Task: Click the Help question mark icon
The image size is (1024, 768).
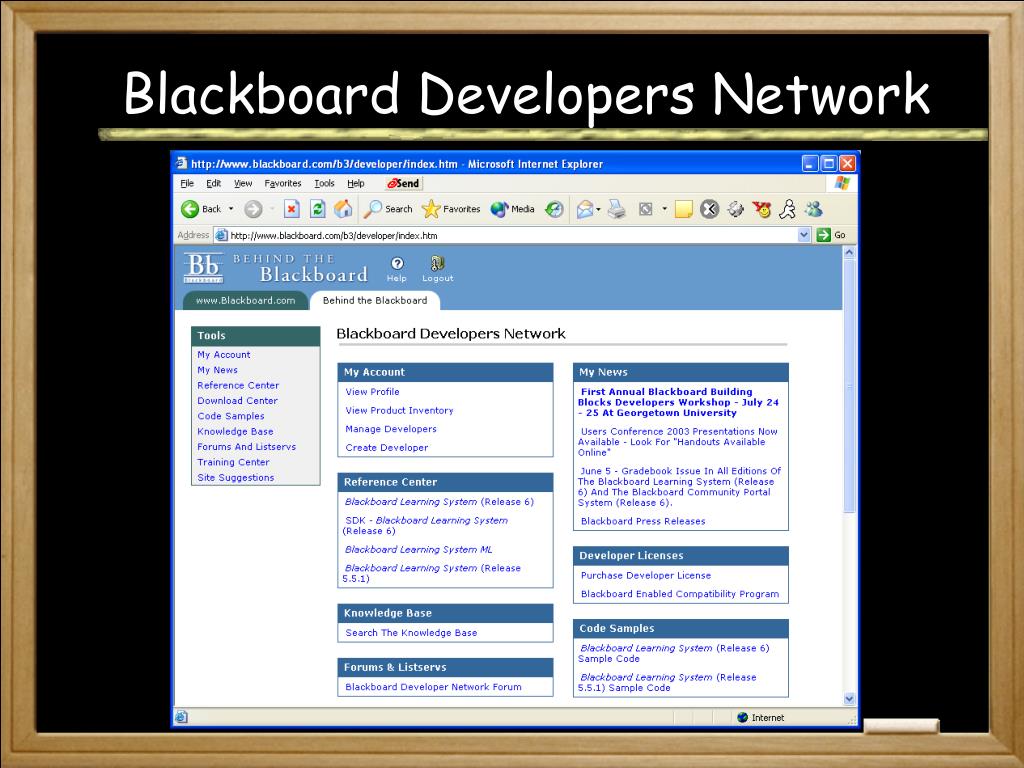Action: [396, 263]
